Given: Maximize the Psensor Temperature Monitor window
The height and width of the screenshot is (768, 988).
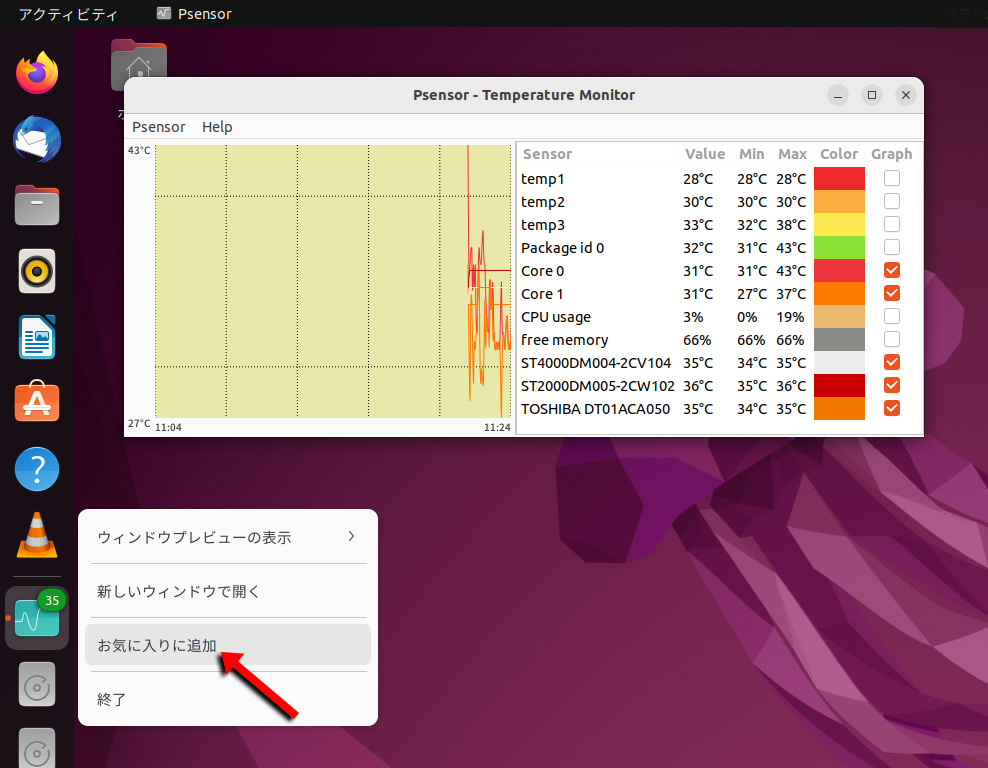Looking at the screenshot, I should tap(872, 95).
